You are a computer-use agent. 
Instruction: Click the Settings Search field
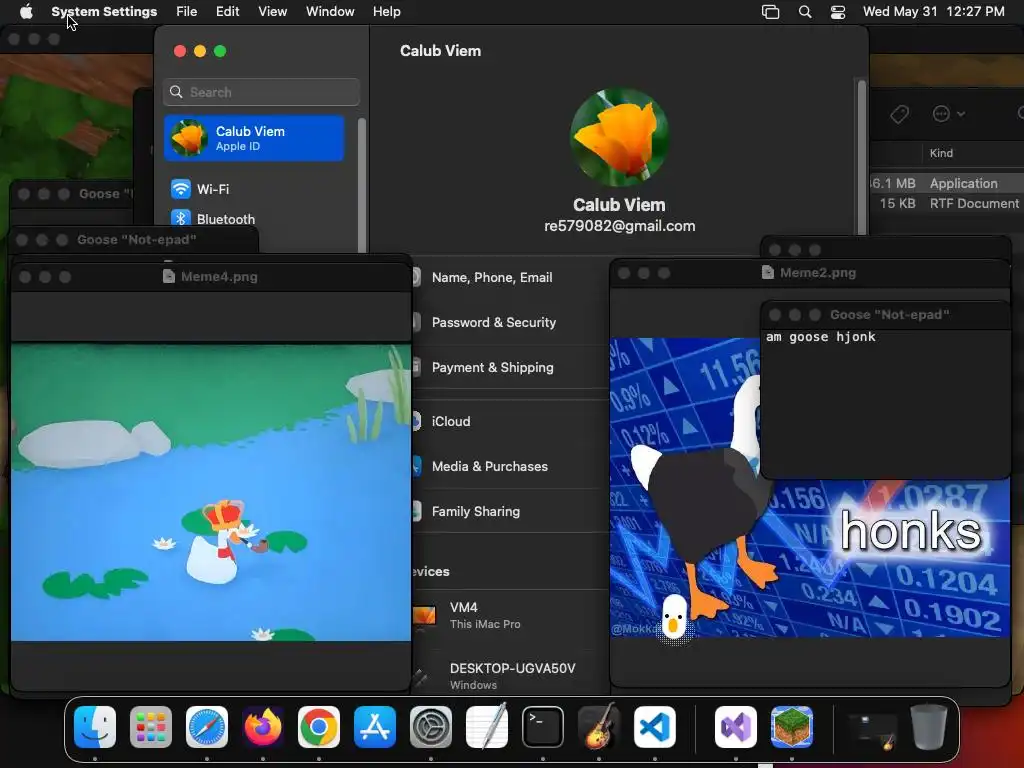pyautogui.click(x=261, y=92)
